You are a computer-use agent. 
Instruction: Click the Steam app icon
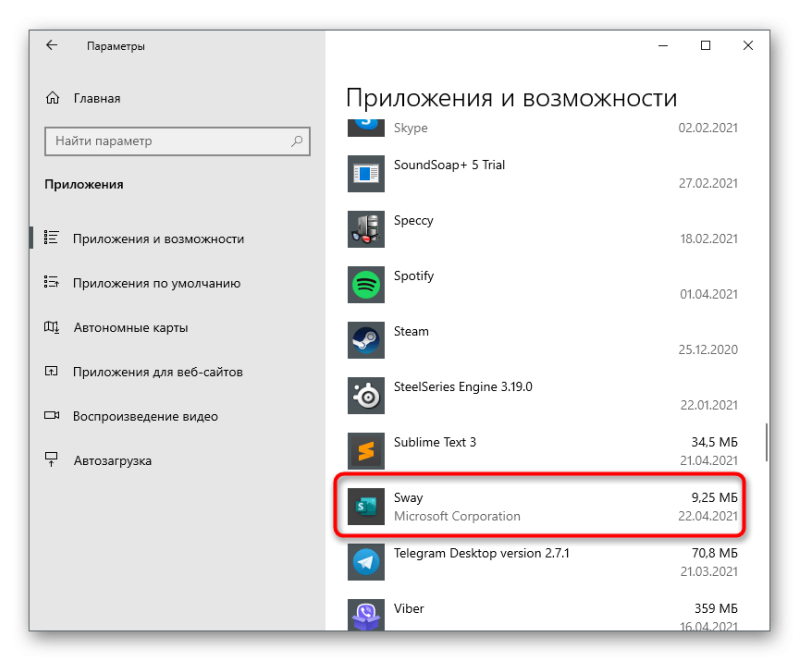point(366,340)
